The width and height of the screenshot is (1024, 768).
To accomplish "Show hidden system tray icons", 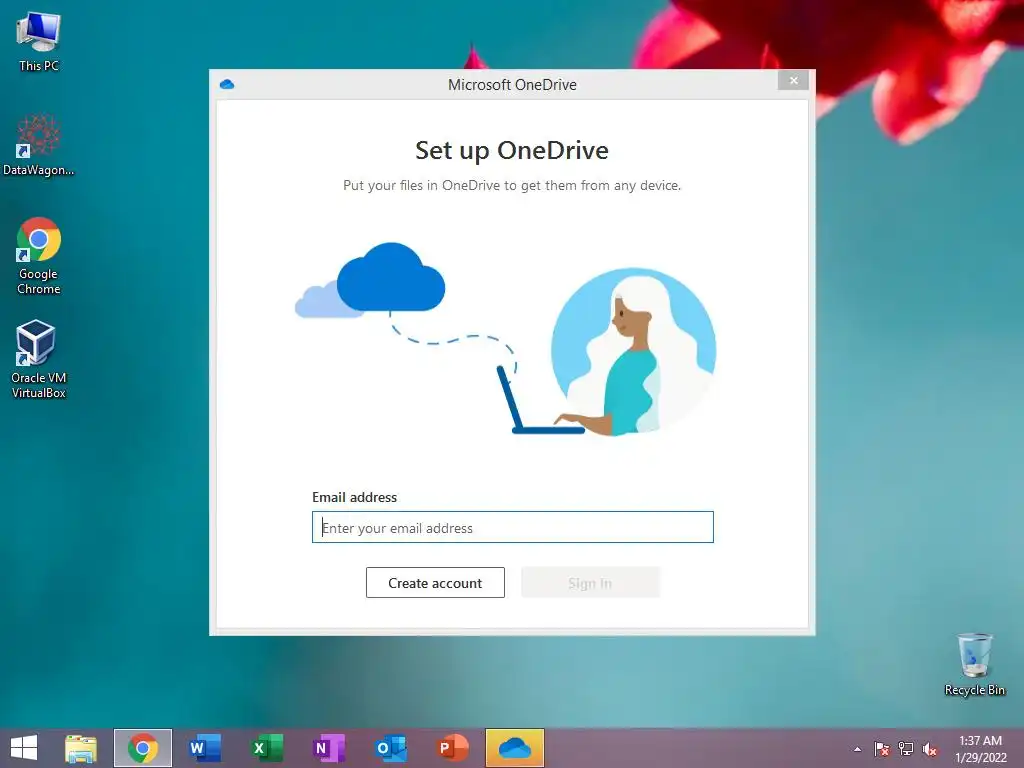I will point(857,749).
